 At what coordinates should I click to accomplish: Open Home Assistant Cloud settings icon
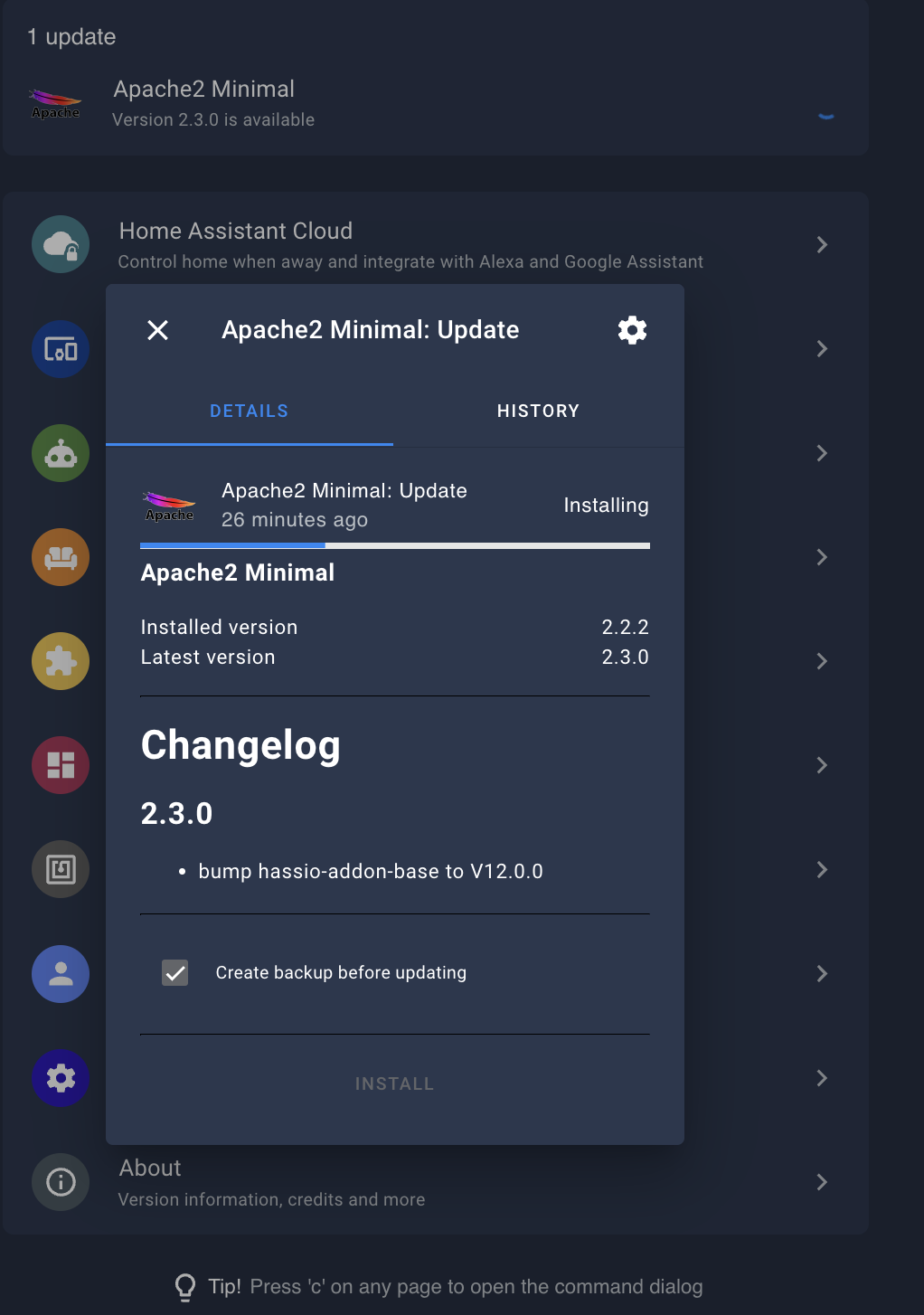tap(60, 244)
